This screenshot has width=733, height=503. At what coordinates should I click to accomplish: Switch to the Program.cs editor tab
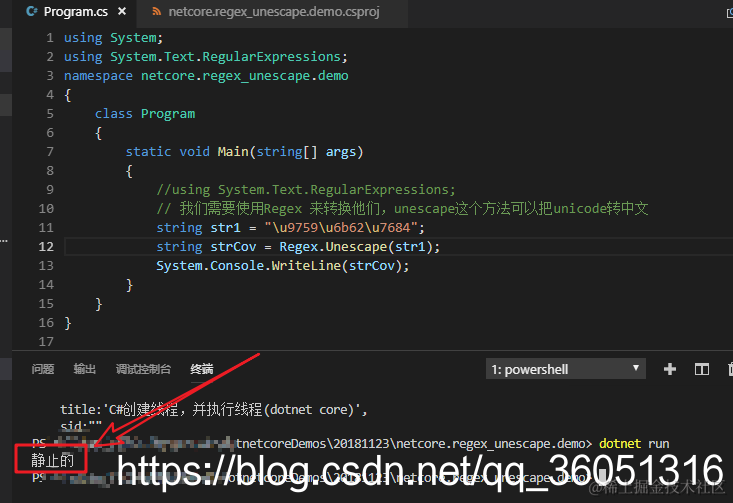click(76, 12)
